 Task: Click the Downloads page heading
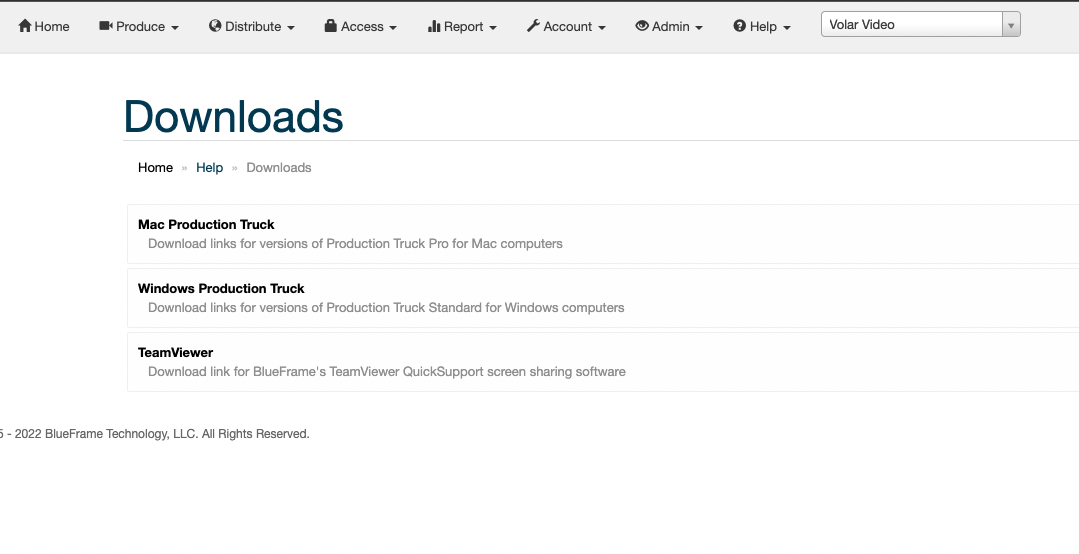(x=233, y=116)
